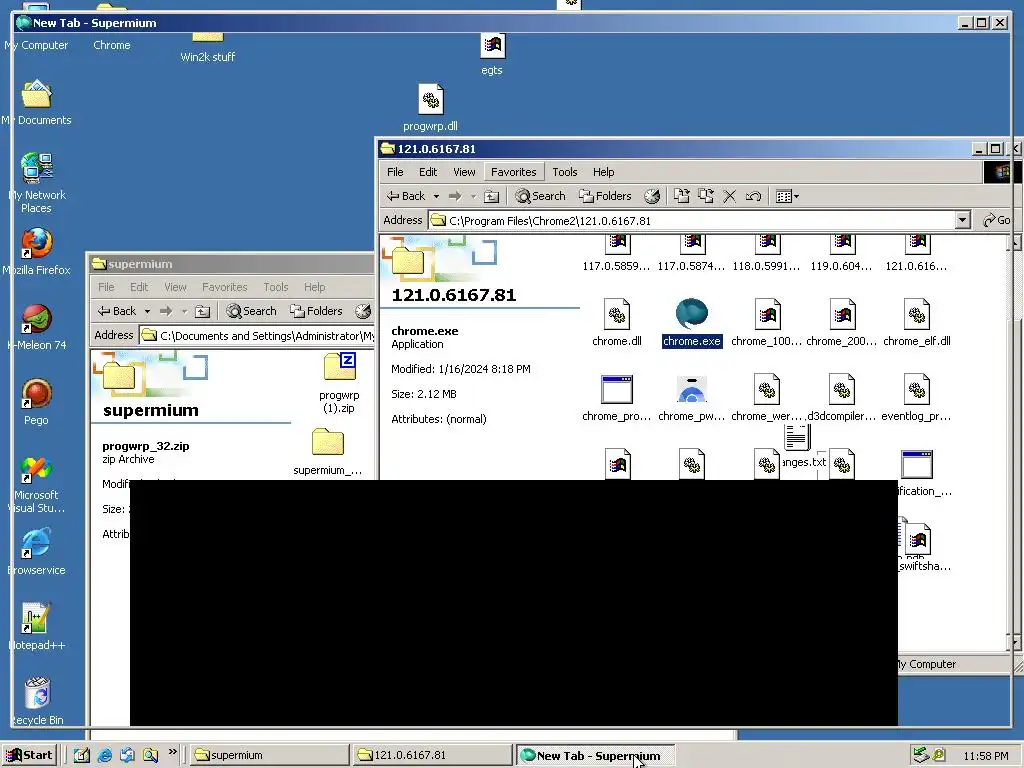Click the Delete X icon in 121.0.6167.81 toolbar
The image size is (1024, 768).
[x=729, y=196]
